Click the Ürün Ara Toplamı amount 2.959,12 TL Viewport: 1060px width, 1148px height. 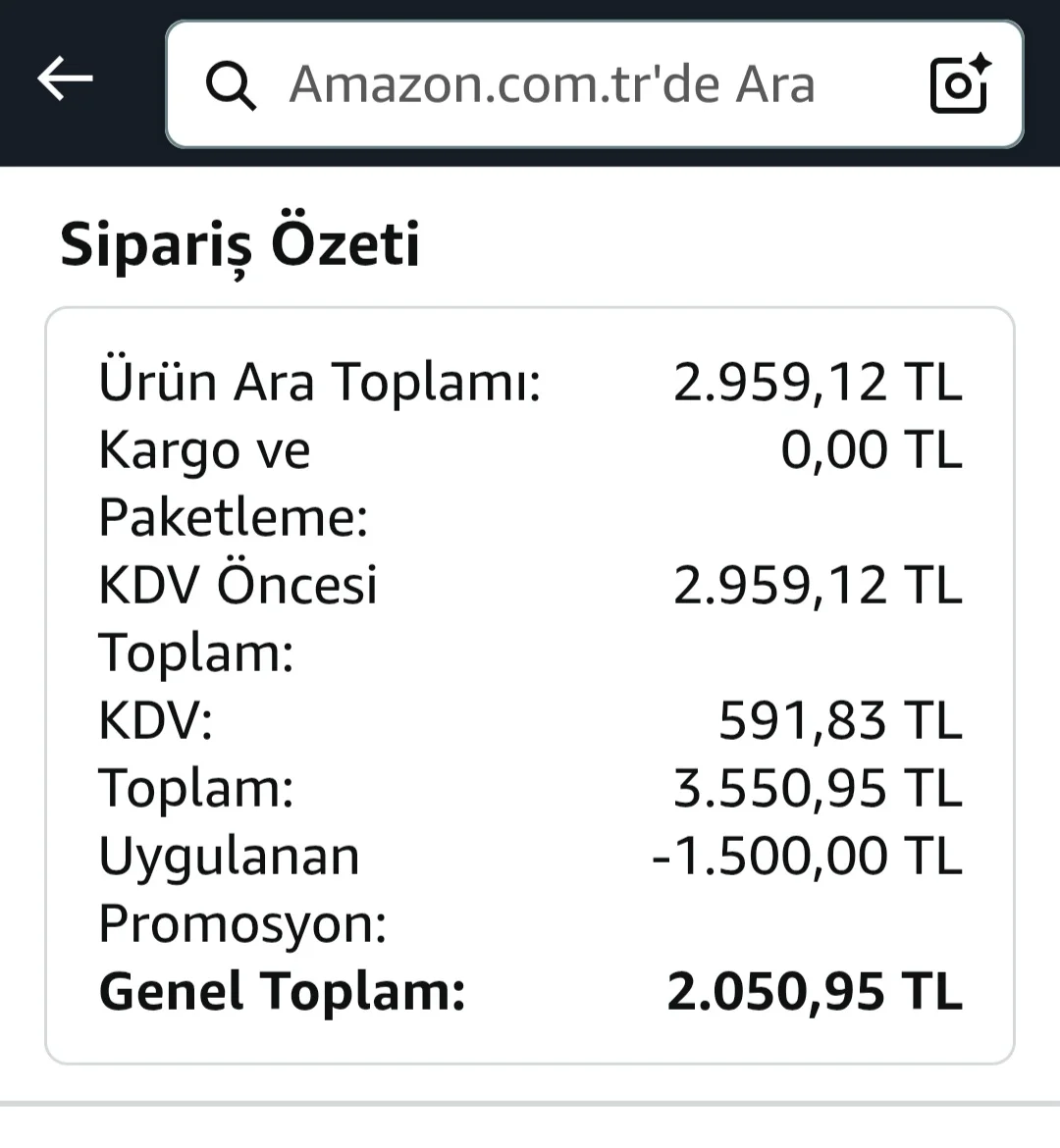pos(817,382)
